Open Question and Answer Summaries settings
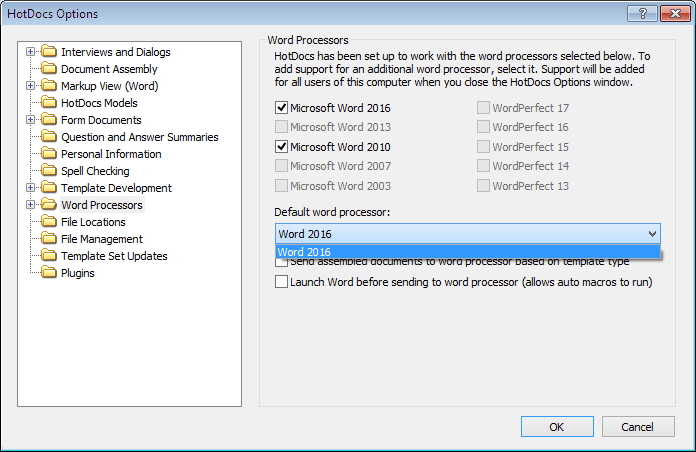 (139, 137)
